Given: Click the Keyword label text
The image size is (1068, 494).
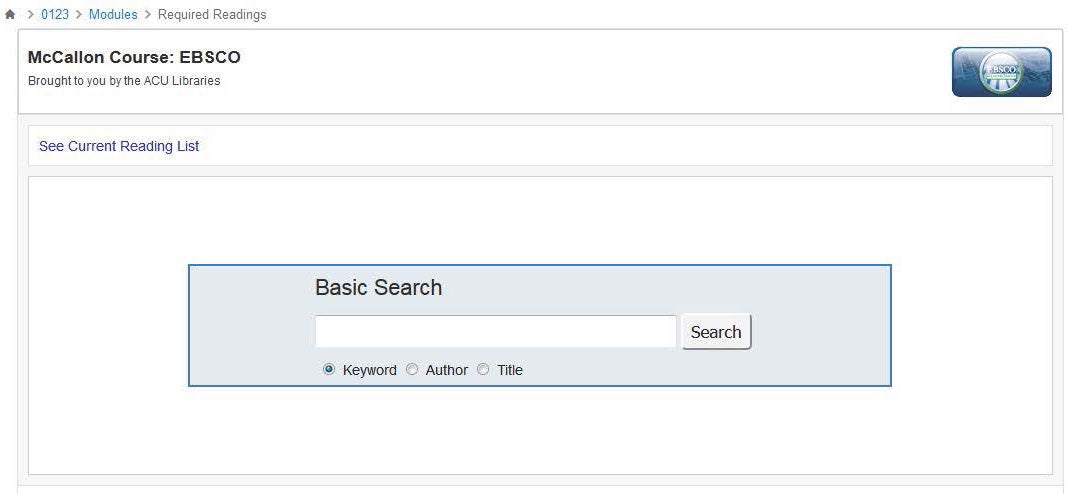Looking at the screenshot, I should pyautogui.click(x=369, y=370).
